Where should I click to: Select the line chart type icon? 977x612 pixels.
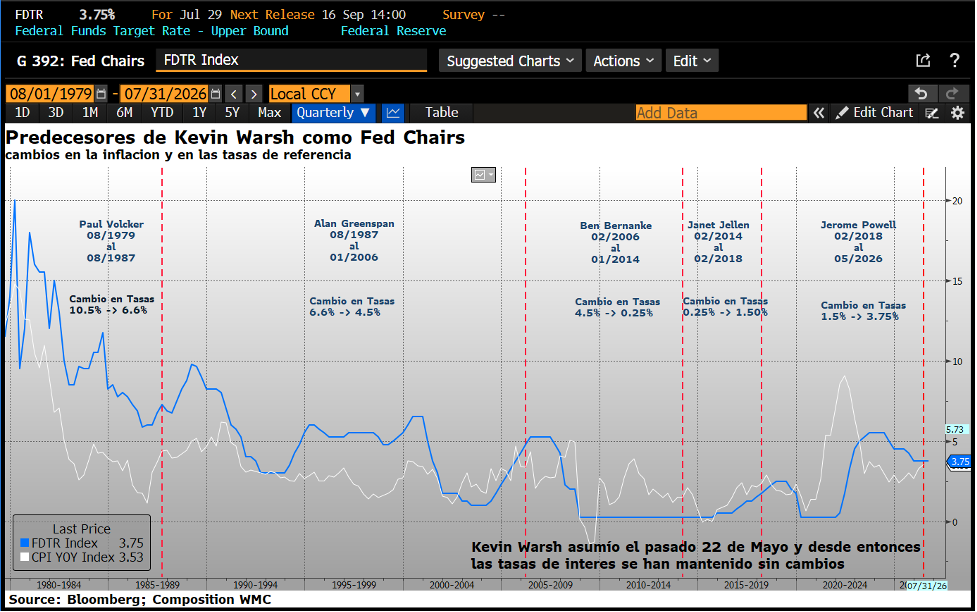pyautogui.click(x=393, y=112)
